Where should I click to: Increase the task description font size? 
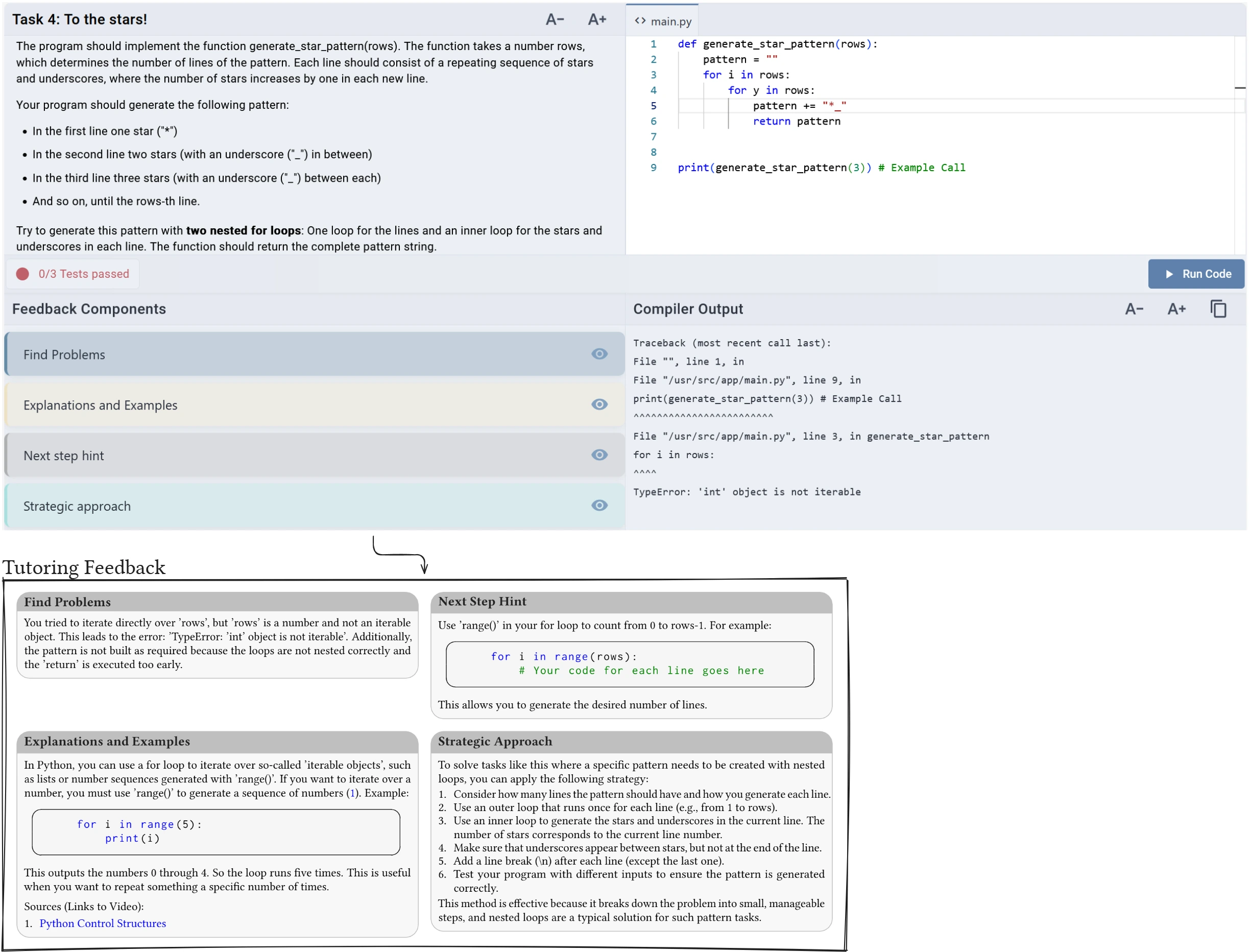tap(596, 19)
